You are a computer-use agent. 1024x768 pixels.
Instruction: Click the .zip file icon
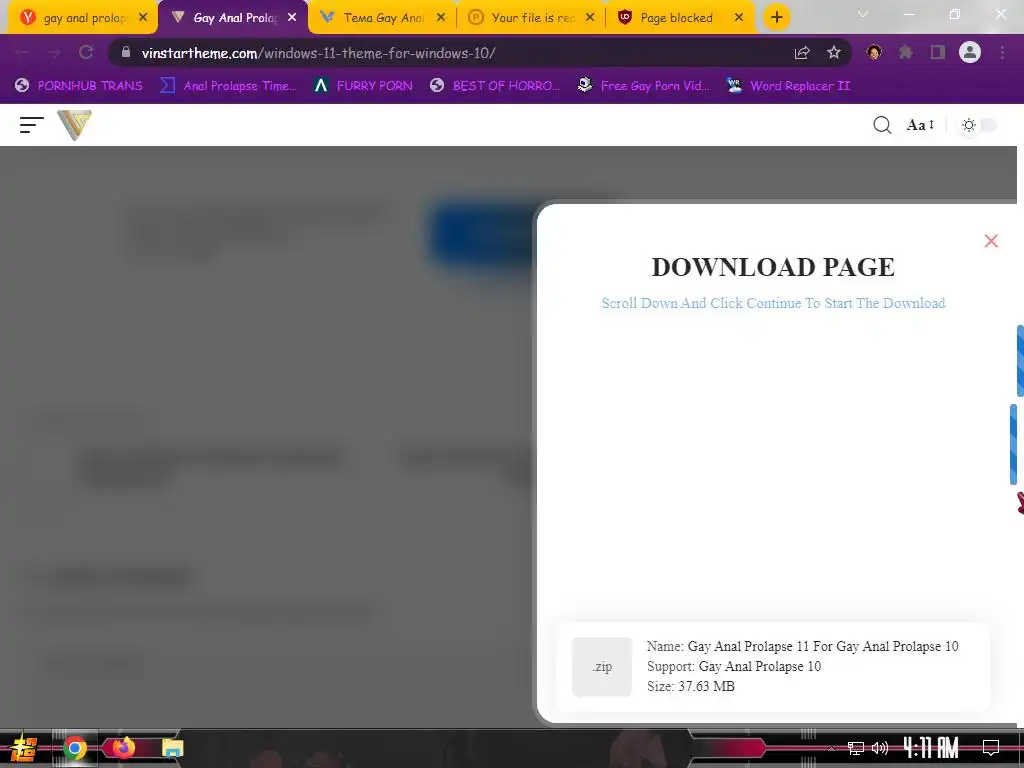click(x=602, y=667)
